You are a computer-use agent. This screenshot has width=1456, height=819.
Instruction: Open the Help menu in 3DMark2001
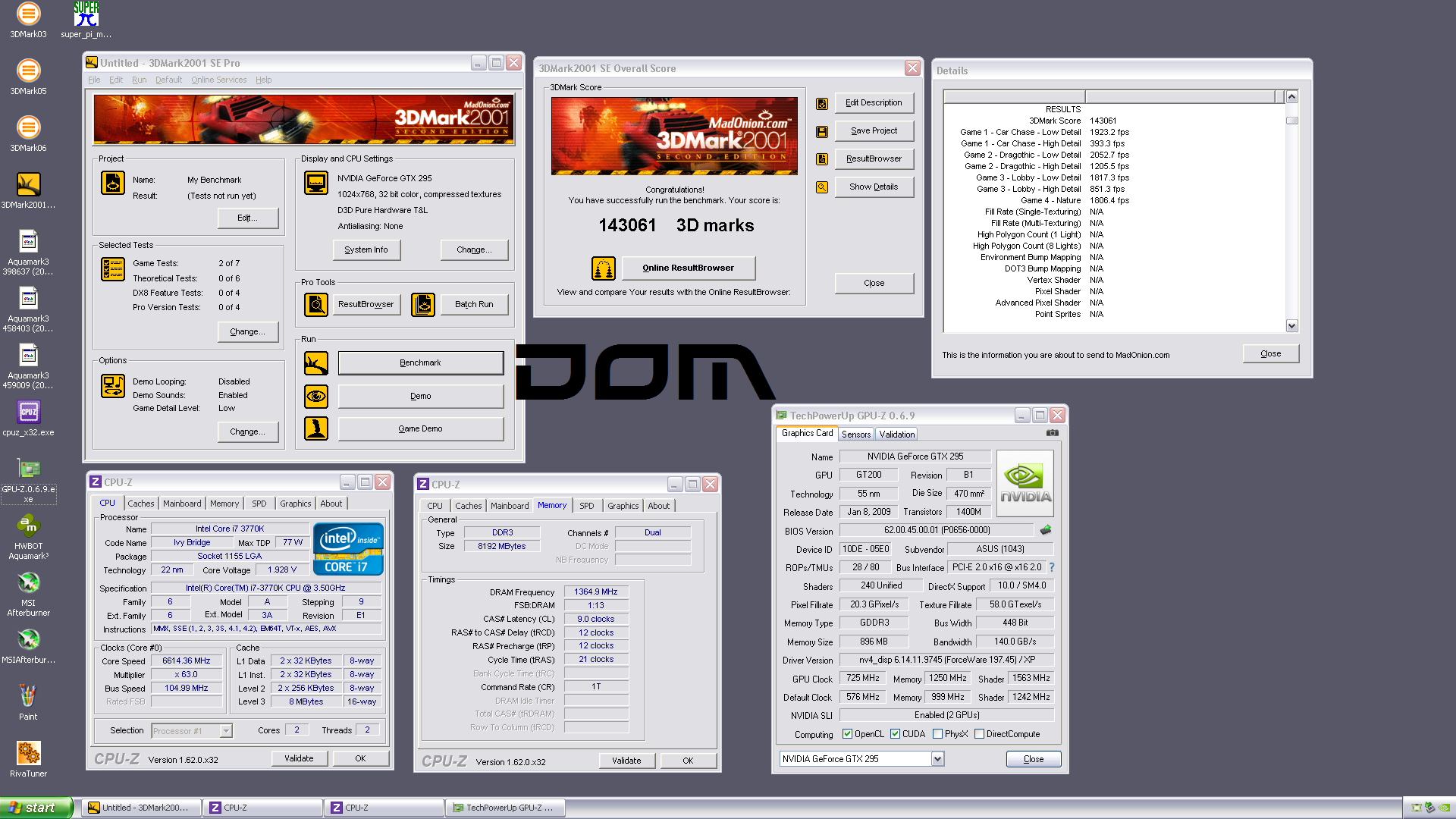pyautogui.click(x=263, y=80)
